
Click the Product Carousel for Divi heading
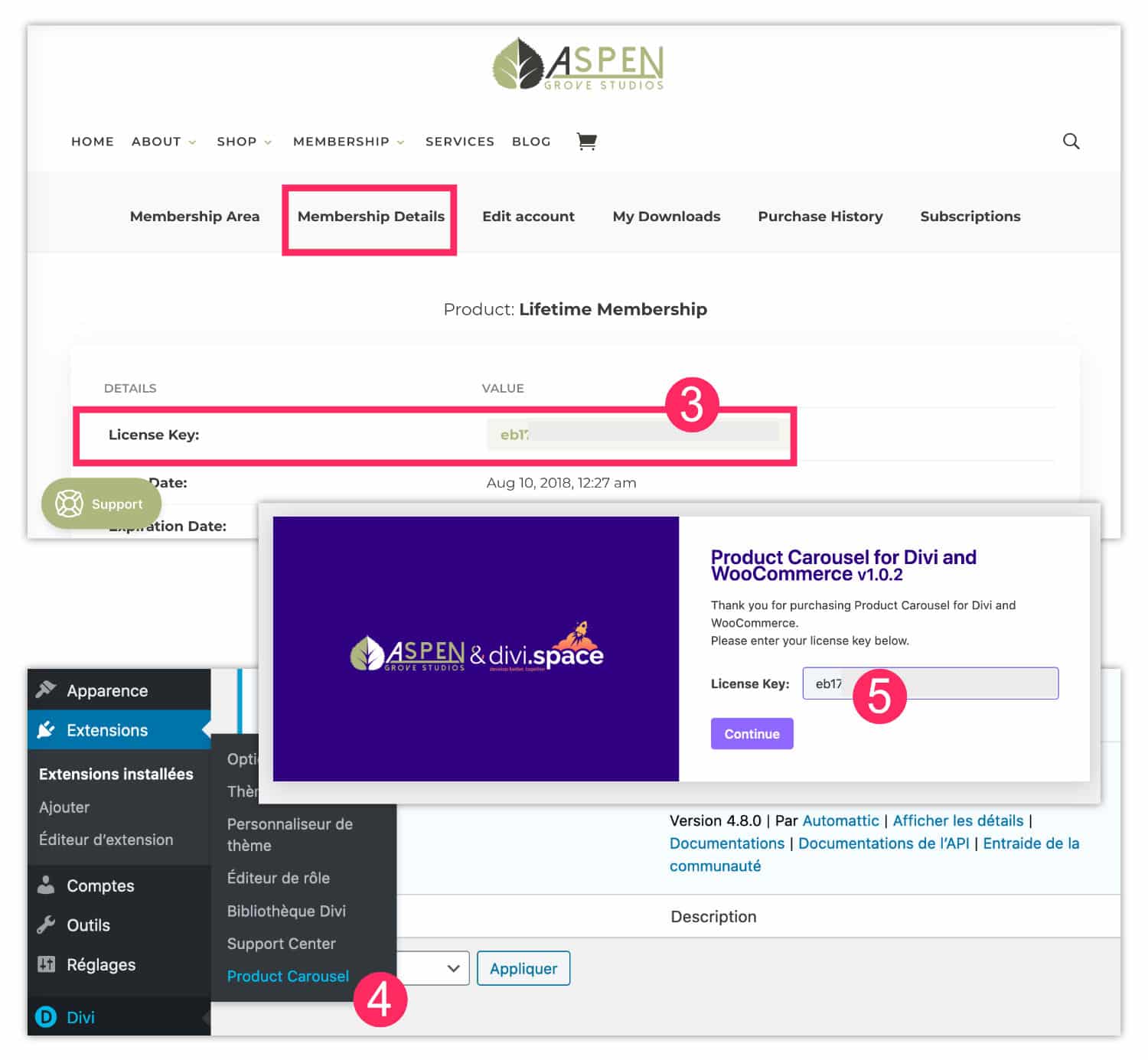click(x=843, y=566)
